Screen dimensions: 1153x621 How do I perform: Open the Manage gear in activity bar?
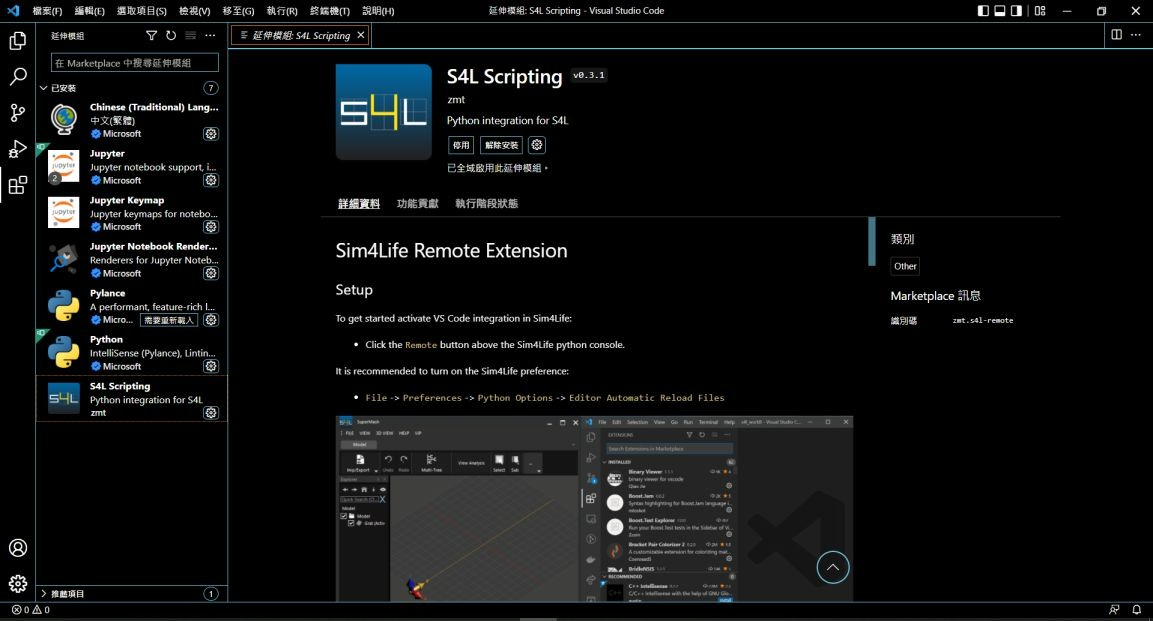[18, 584]
